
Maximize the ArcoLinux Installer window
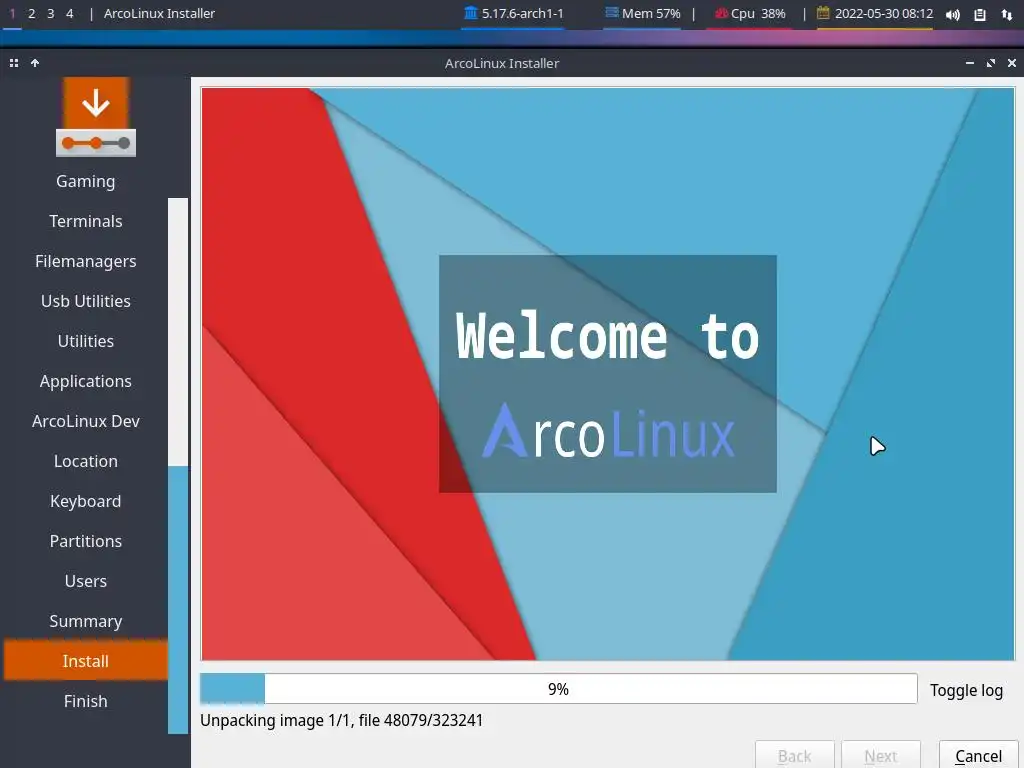click(991, 63)
